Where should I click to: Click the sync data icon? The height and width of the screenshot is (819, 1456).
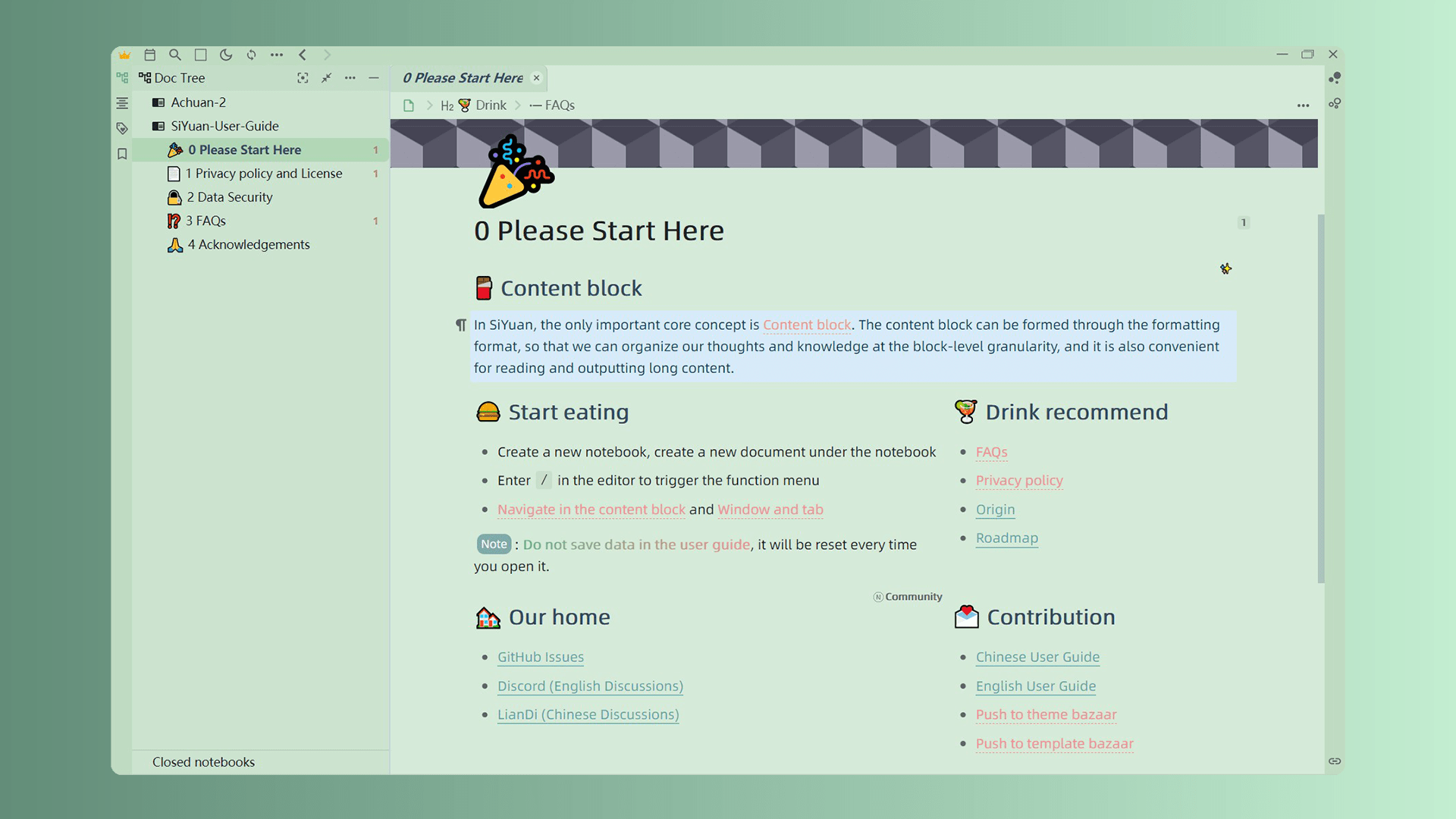click(252, 55)
